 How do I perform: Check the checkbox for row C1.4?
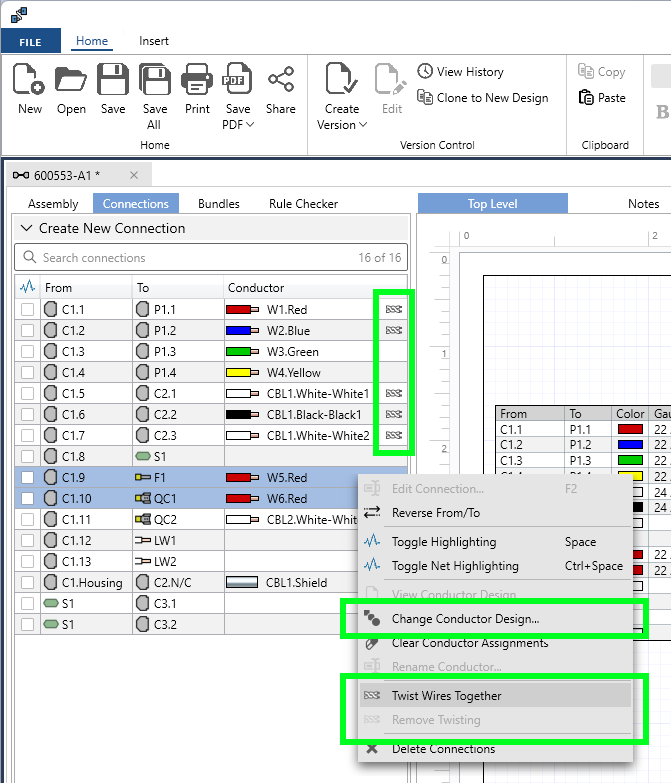pos(27,373)
